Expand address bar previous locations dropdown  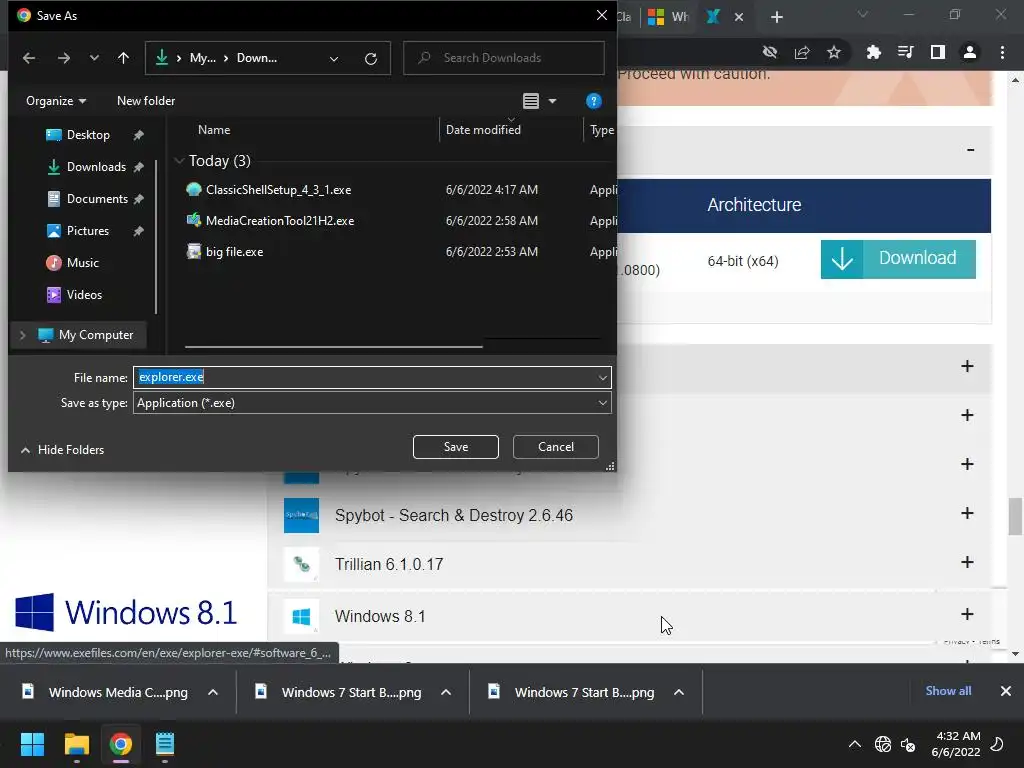334,59
